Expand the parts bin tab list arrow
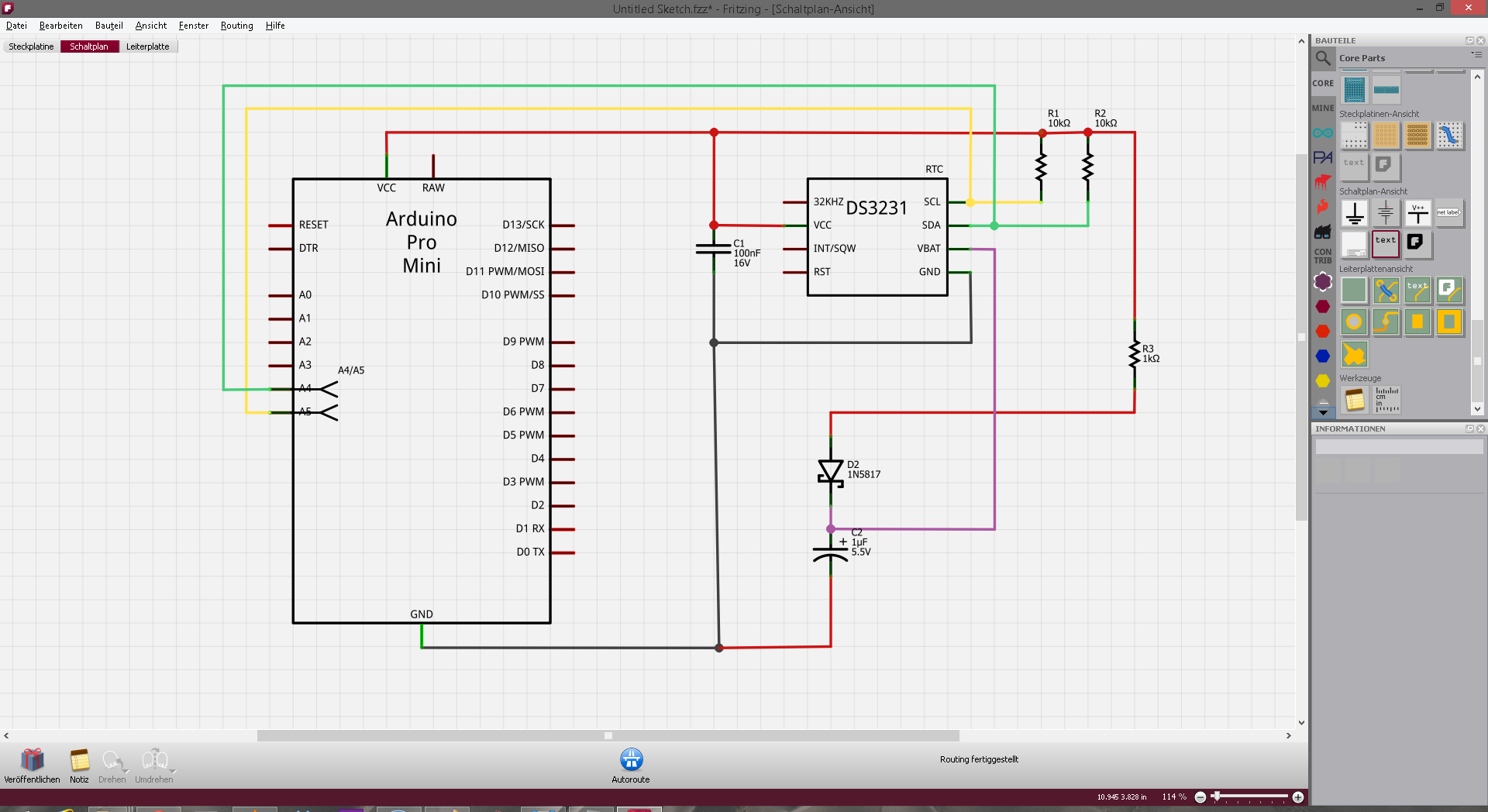Screen dimensions: 1488x812 tap(1323, 412)
